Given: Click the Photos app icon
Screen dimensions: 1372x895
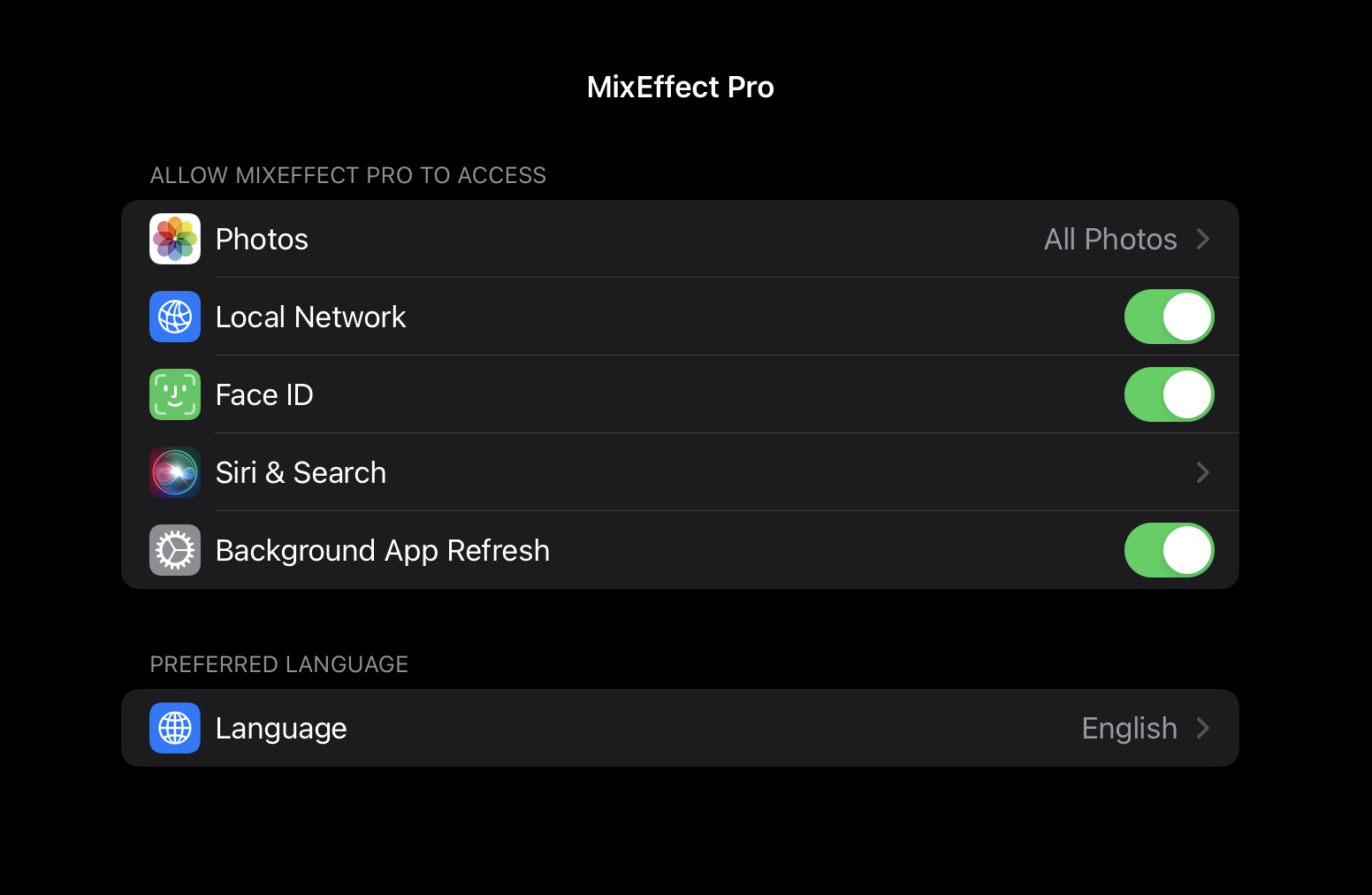Looking at the screenshot, I should [175, 239].
